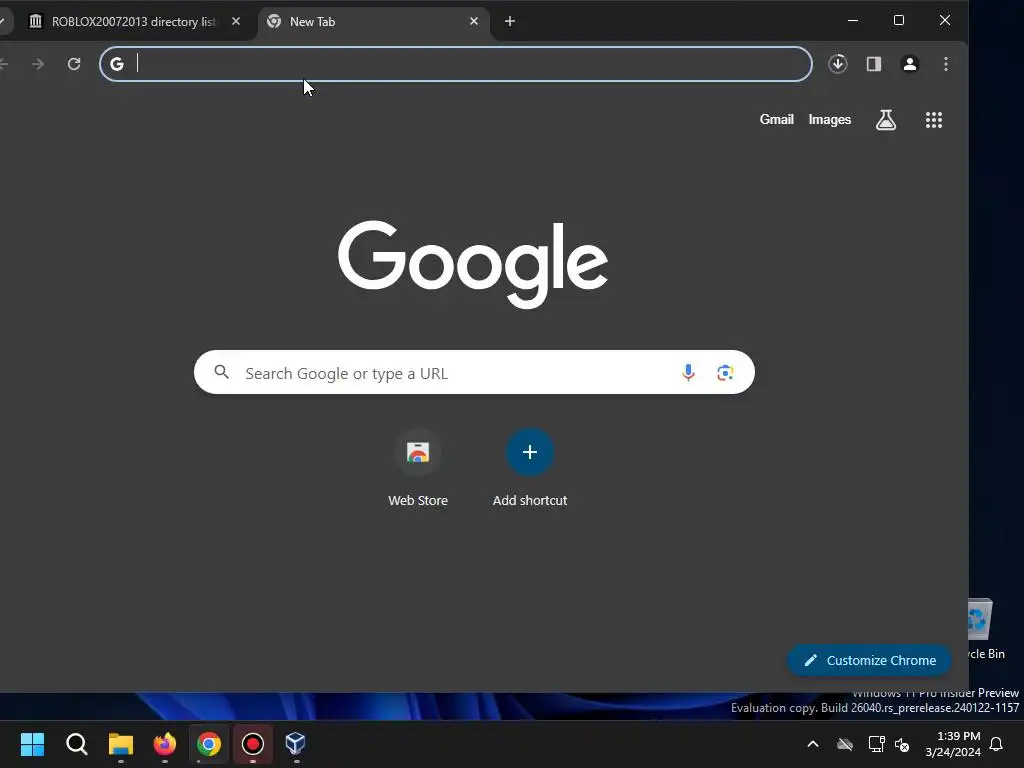Focus the Chrome address bar

tap(456, 64)
